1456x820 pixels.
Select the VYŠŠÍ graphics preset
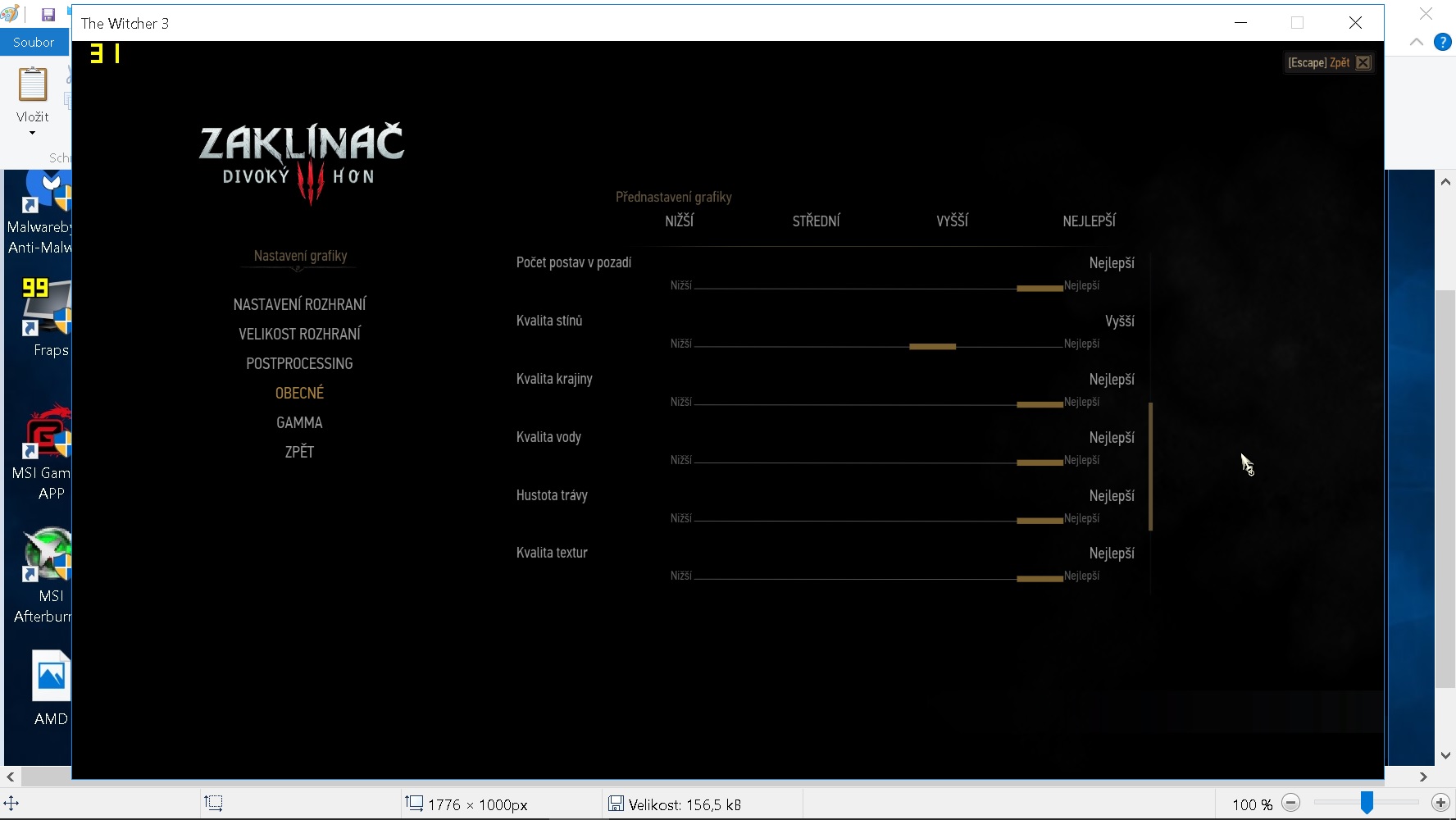click(x=953, y=221)
